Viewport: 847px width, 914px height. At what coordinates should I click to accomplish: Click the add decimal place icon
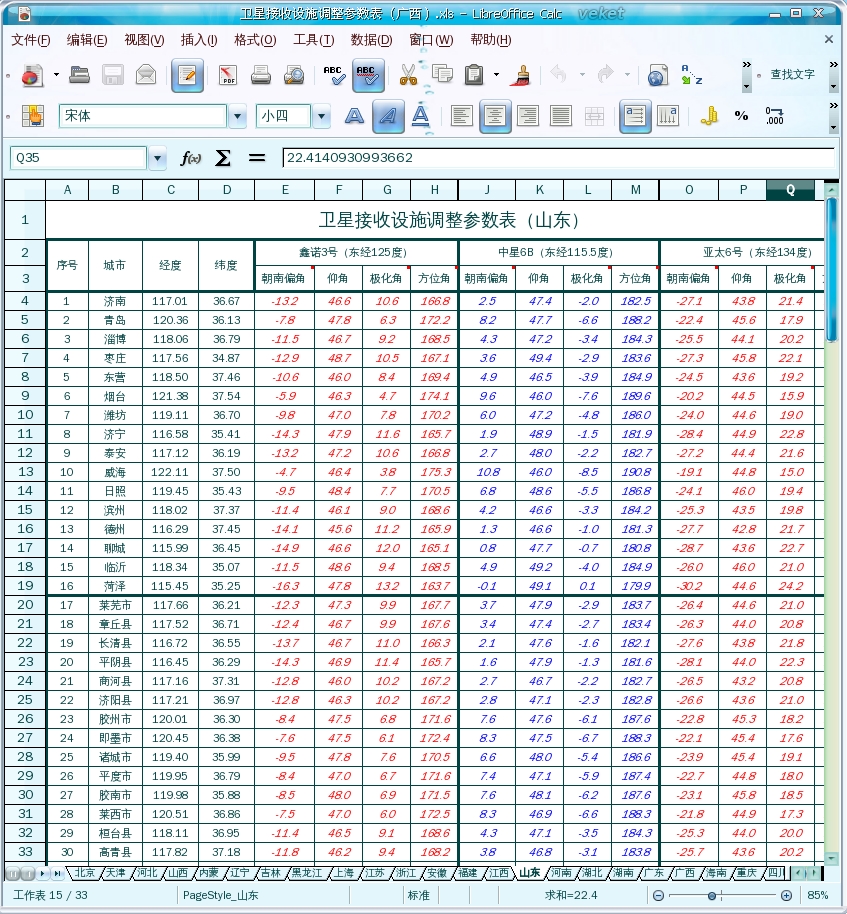point(775,116)
